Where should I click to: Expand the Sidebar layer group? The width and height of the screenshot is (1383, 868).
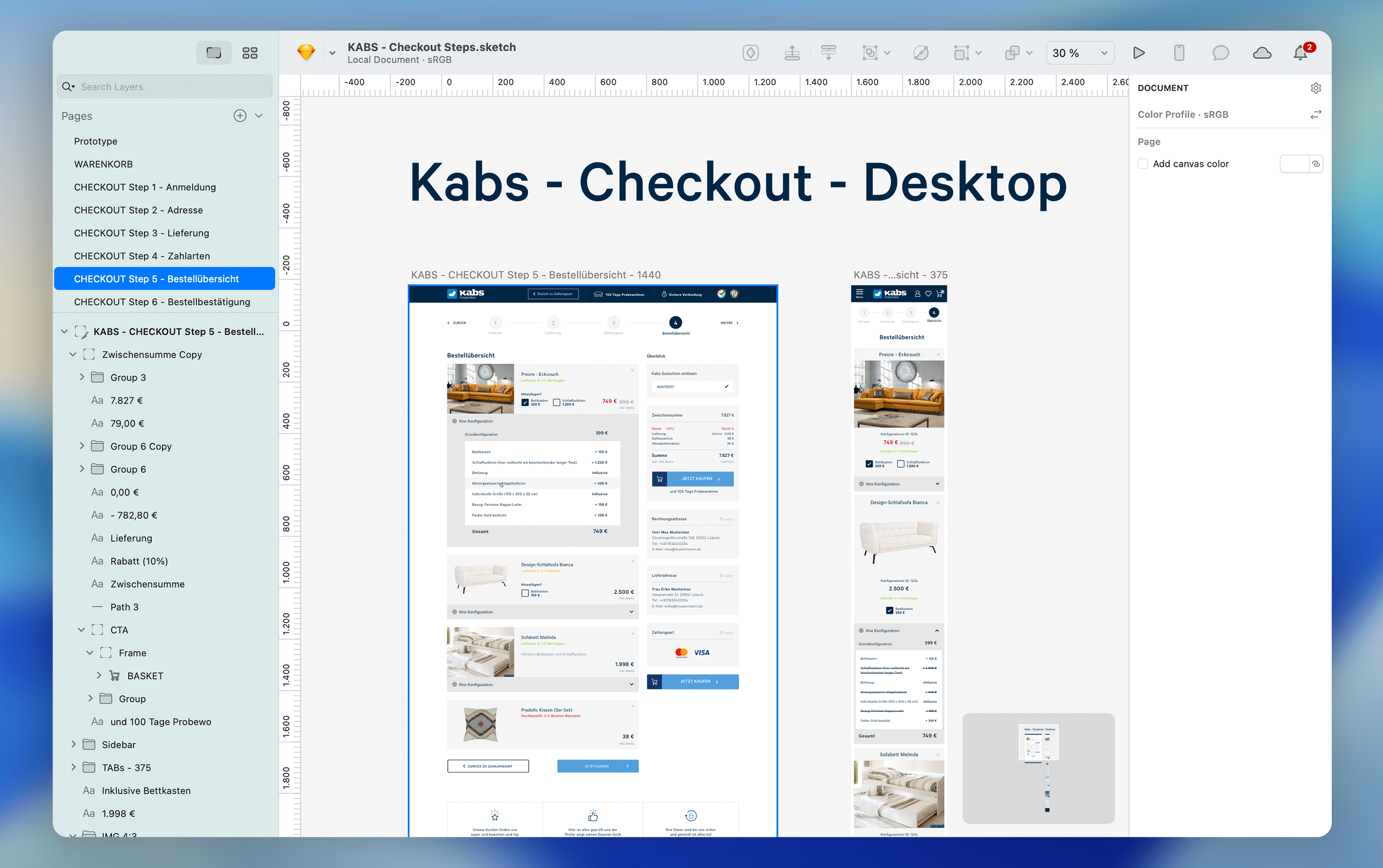point(73,745)
